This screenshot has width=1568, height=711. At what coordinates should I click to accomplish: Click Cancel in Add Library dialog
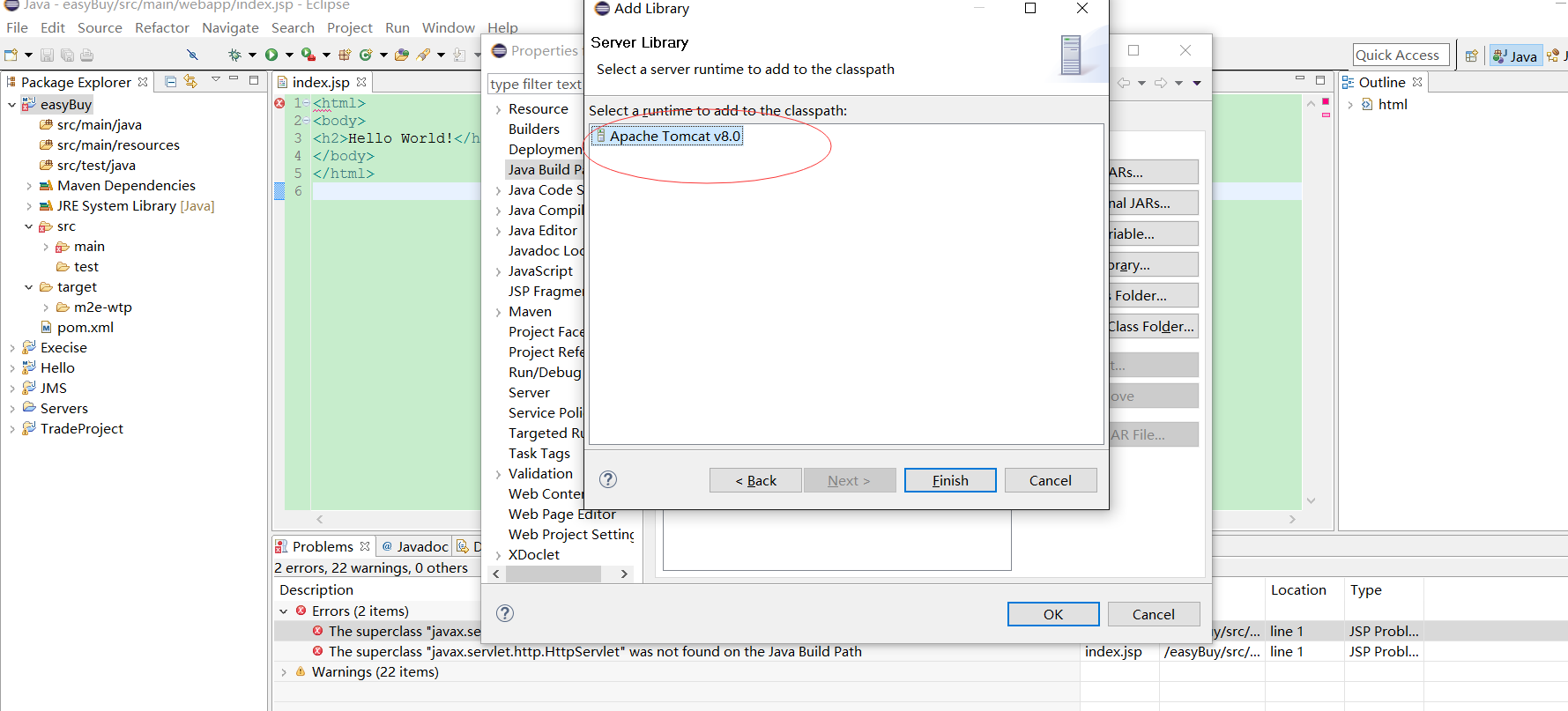(1051, 480)
